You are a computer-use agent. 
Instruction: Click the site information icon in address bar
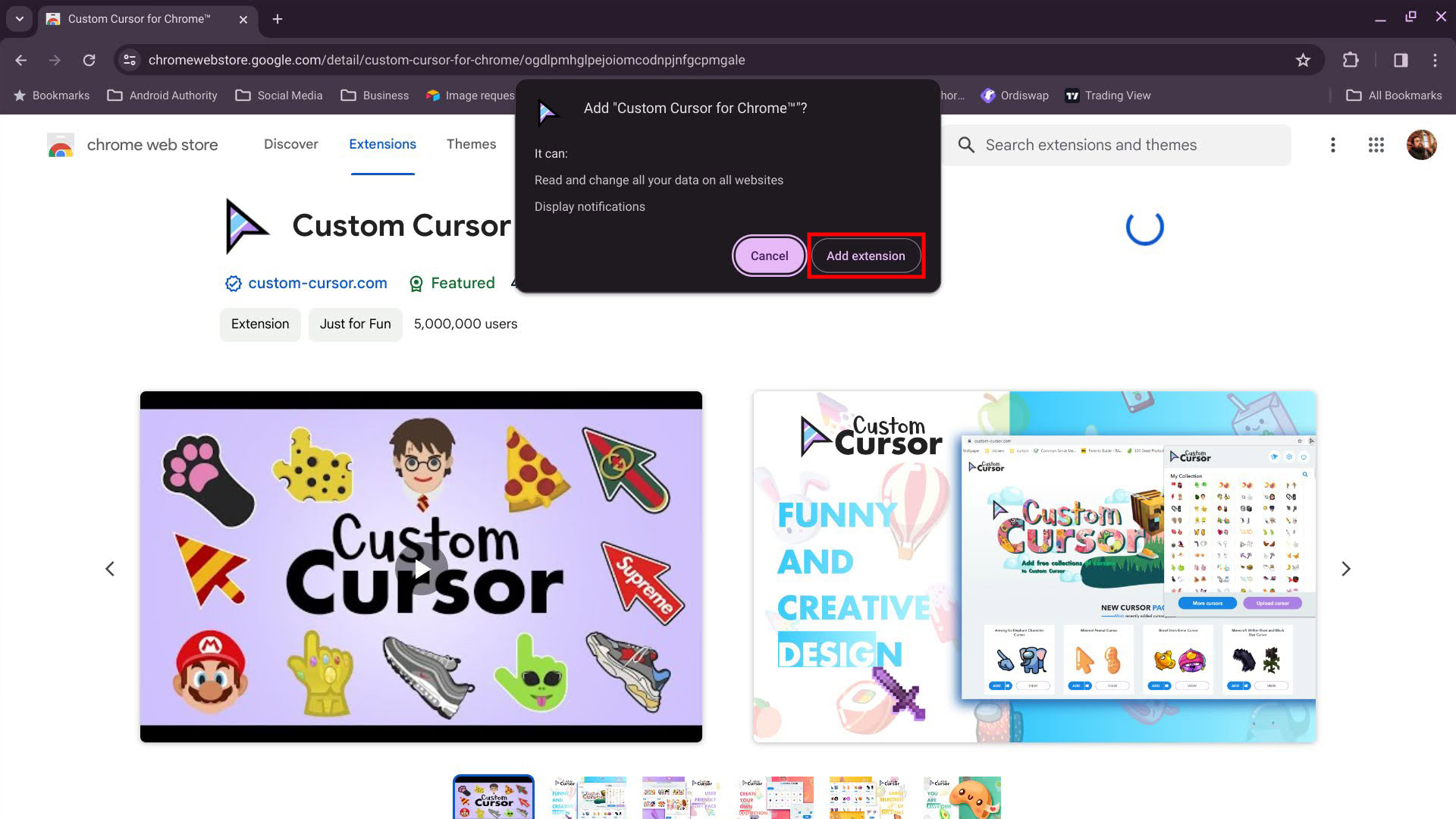[130, 60]
